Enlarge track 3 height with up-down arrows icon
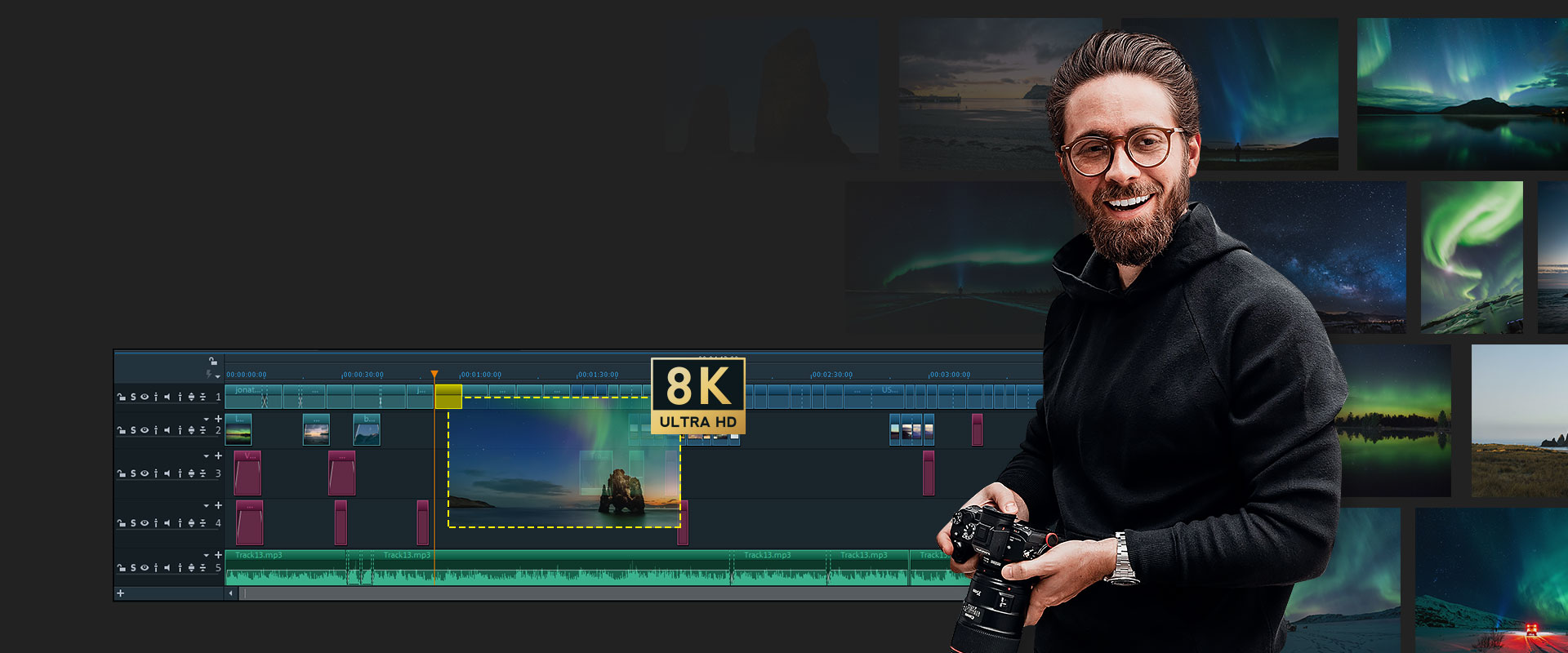 pos(191,473)
